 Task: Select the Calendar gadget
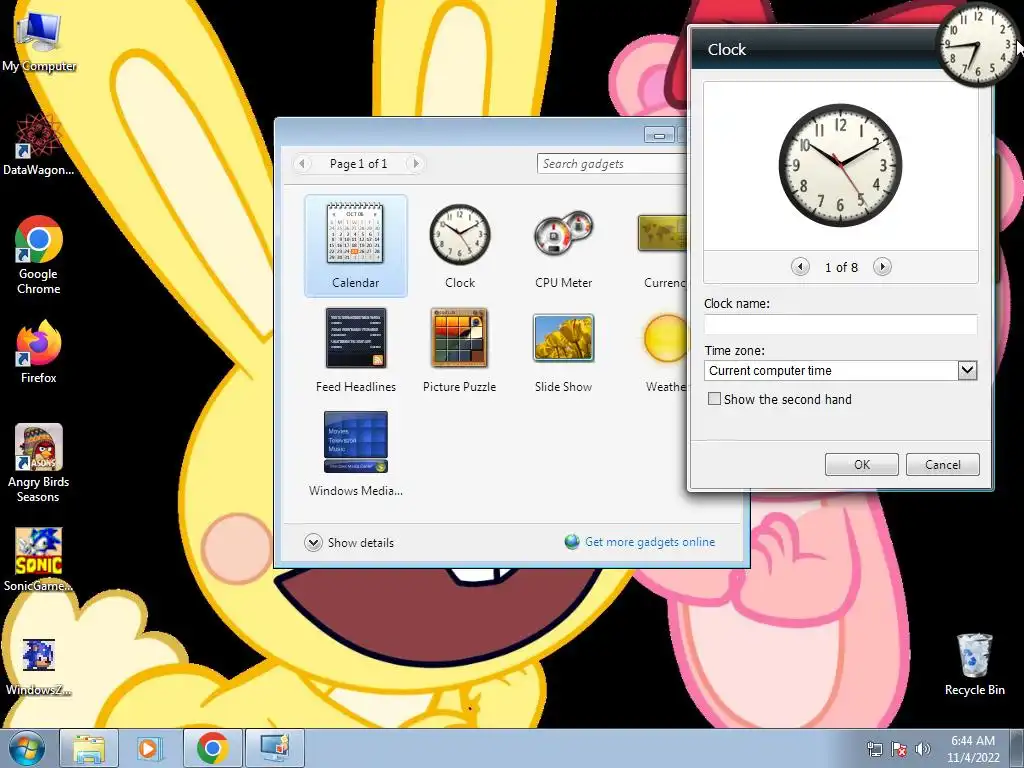[x=355, y=246]
